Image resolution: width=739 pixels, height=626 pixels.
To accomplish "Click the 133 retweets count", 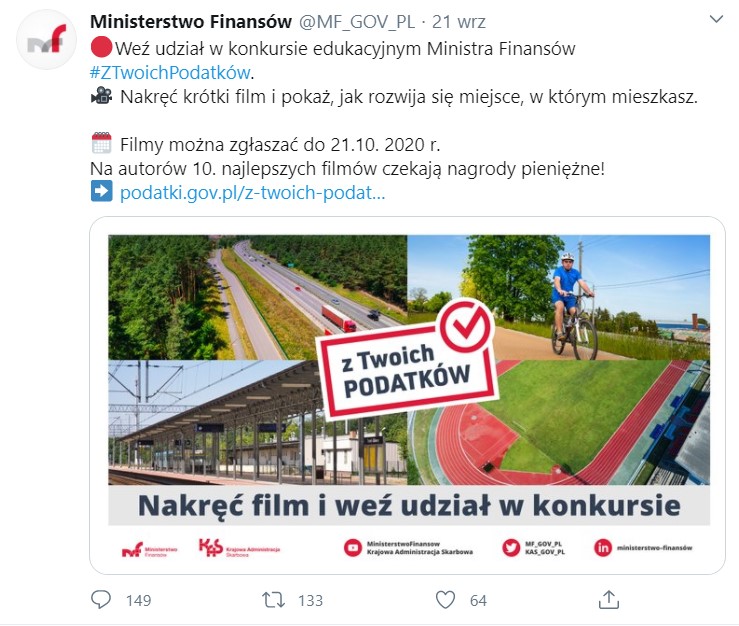I will 311,600.
